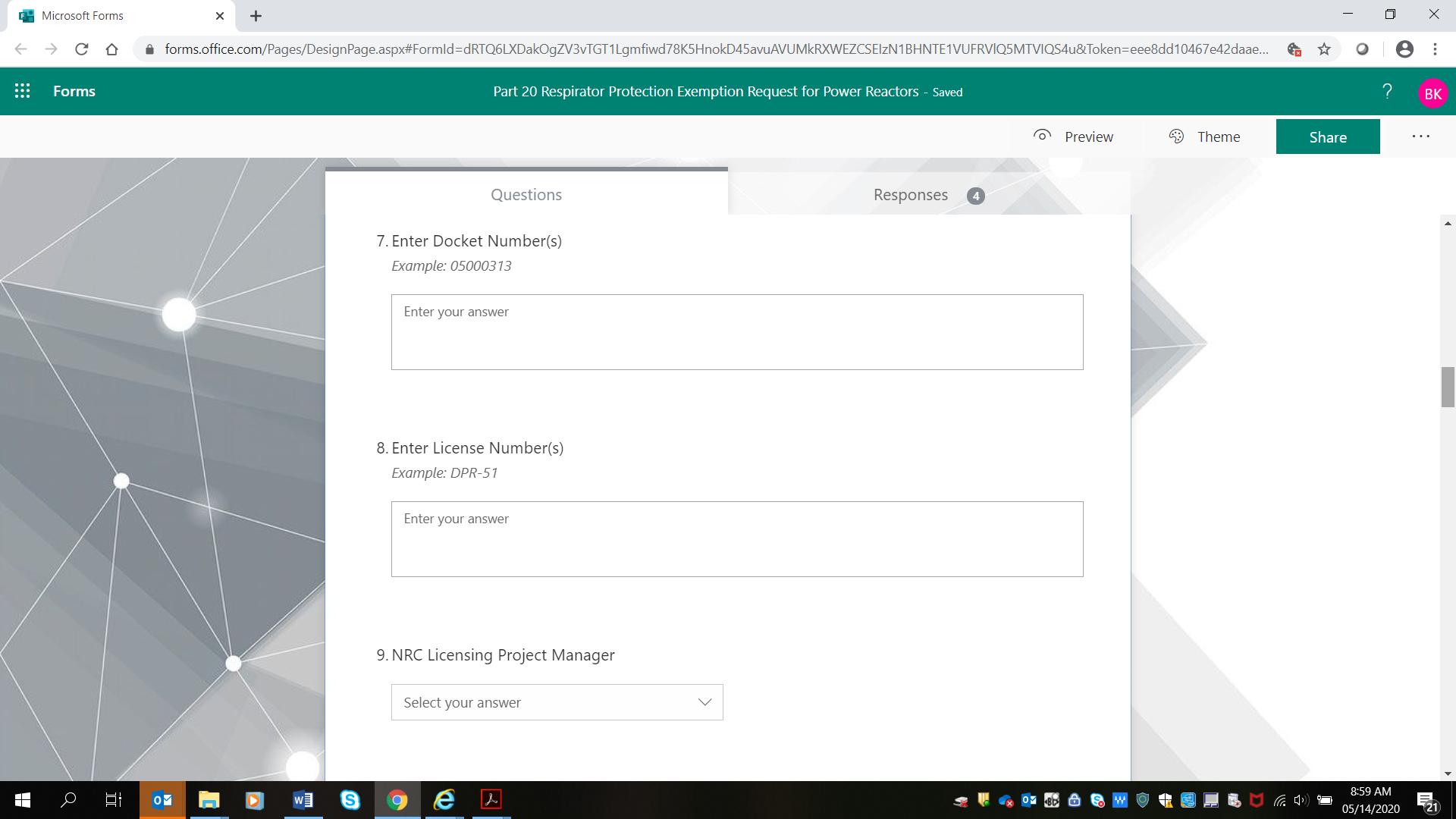This screenshot has height=819, width=1456.
Task: Open the BK account avatar menu
Action: [x=1432, y=93]
